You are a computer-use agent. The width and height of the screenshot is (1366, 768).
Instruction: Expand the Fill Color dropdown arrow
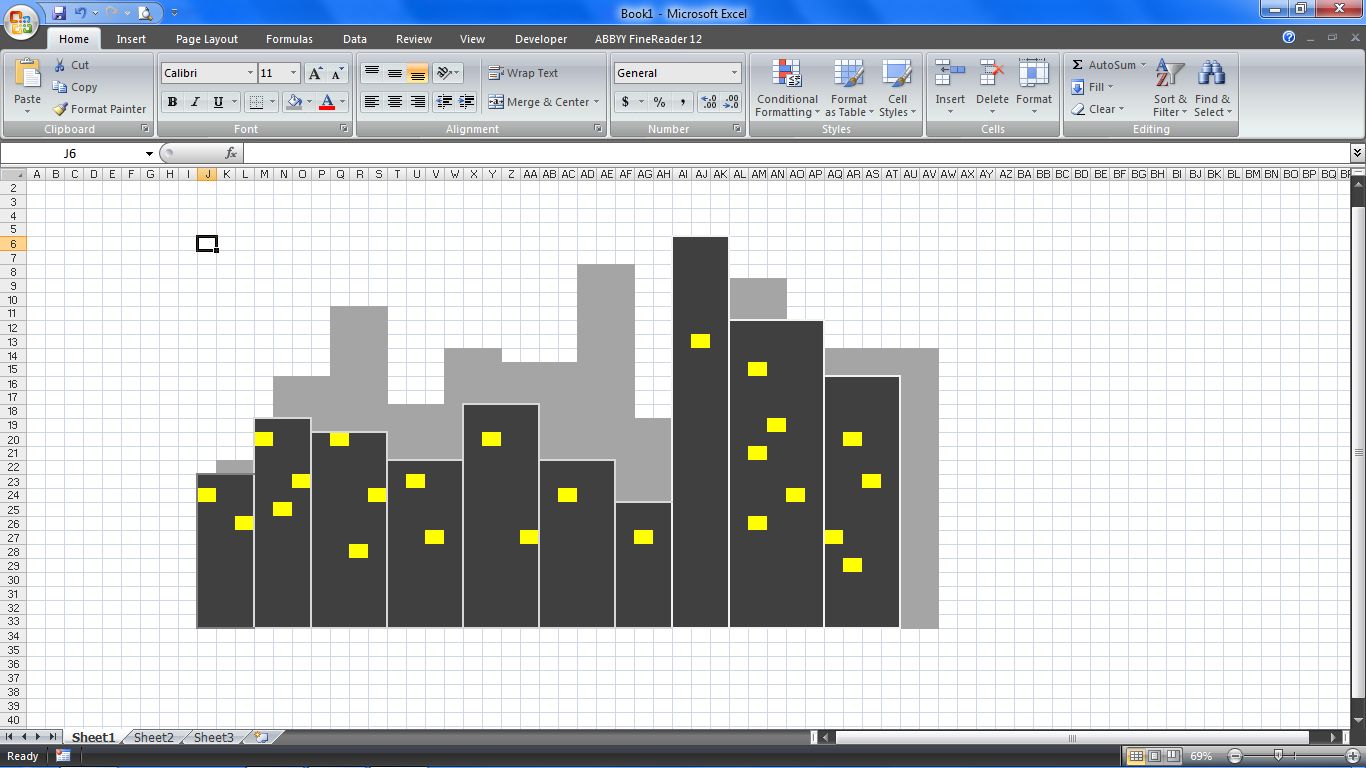(309, 102)
